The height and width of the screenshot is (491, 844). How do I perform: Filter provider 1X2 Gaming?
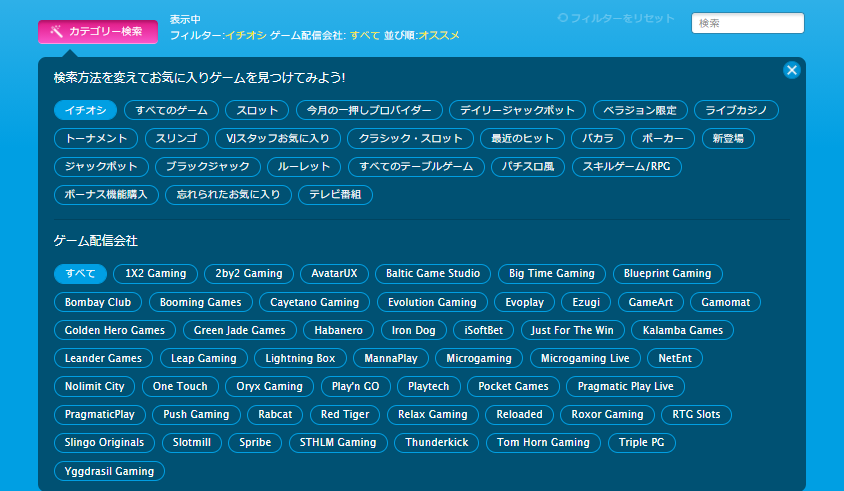156,273
